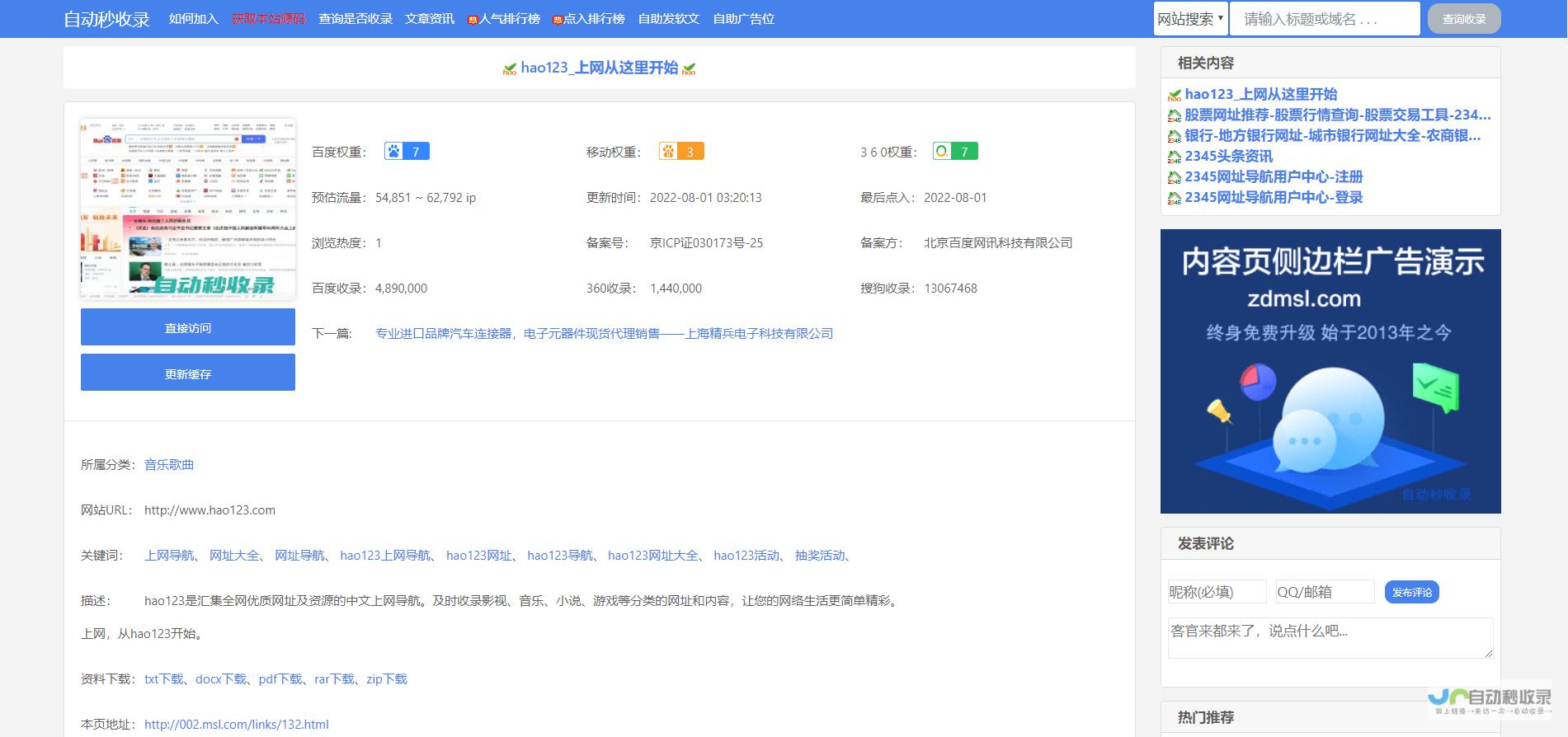
Task: Focus the title or domain search field
Action: pyautogui.click(x=1325, y=19)
